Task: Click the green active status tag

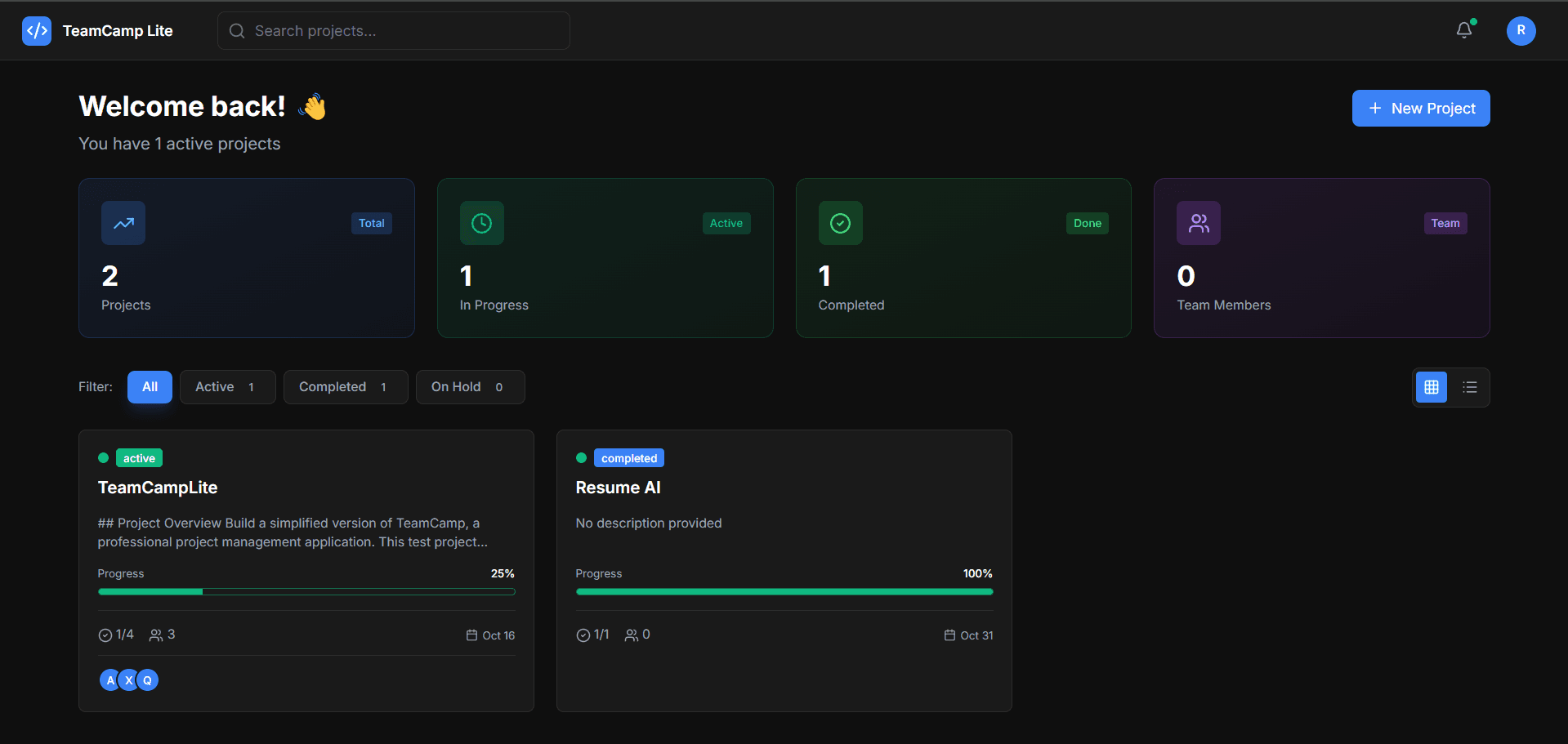Action: 139,458
